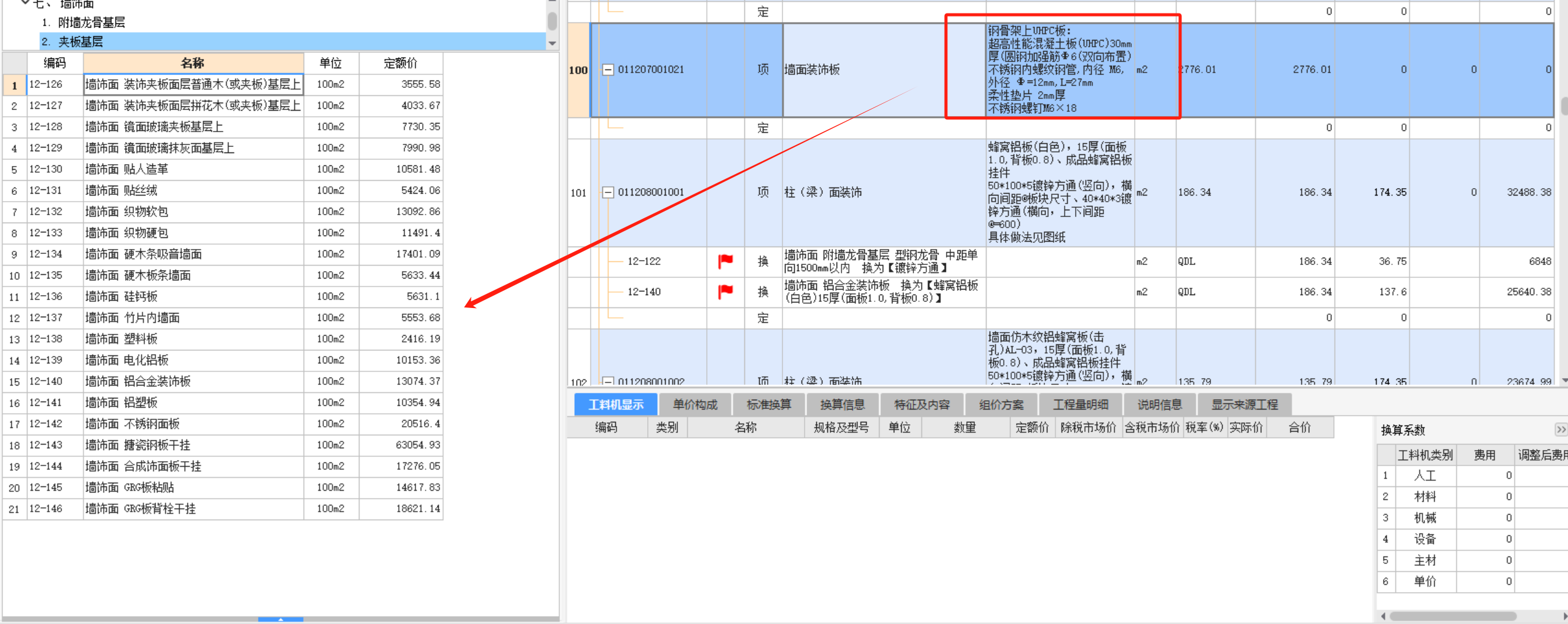This screenshot has width=1568, height=624.
Task: Click the 材料 row in the 换算系数 table
Action: 1472,497
